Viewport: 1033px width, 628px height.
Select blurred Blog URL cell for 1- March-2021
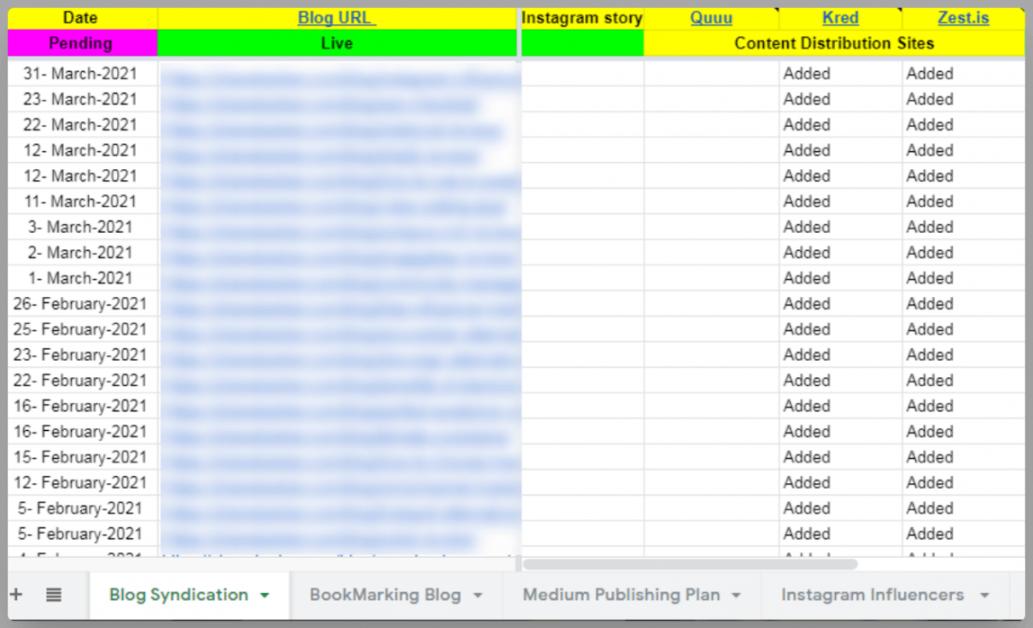pyautogui.click(x=337, y=278)
